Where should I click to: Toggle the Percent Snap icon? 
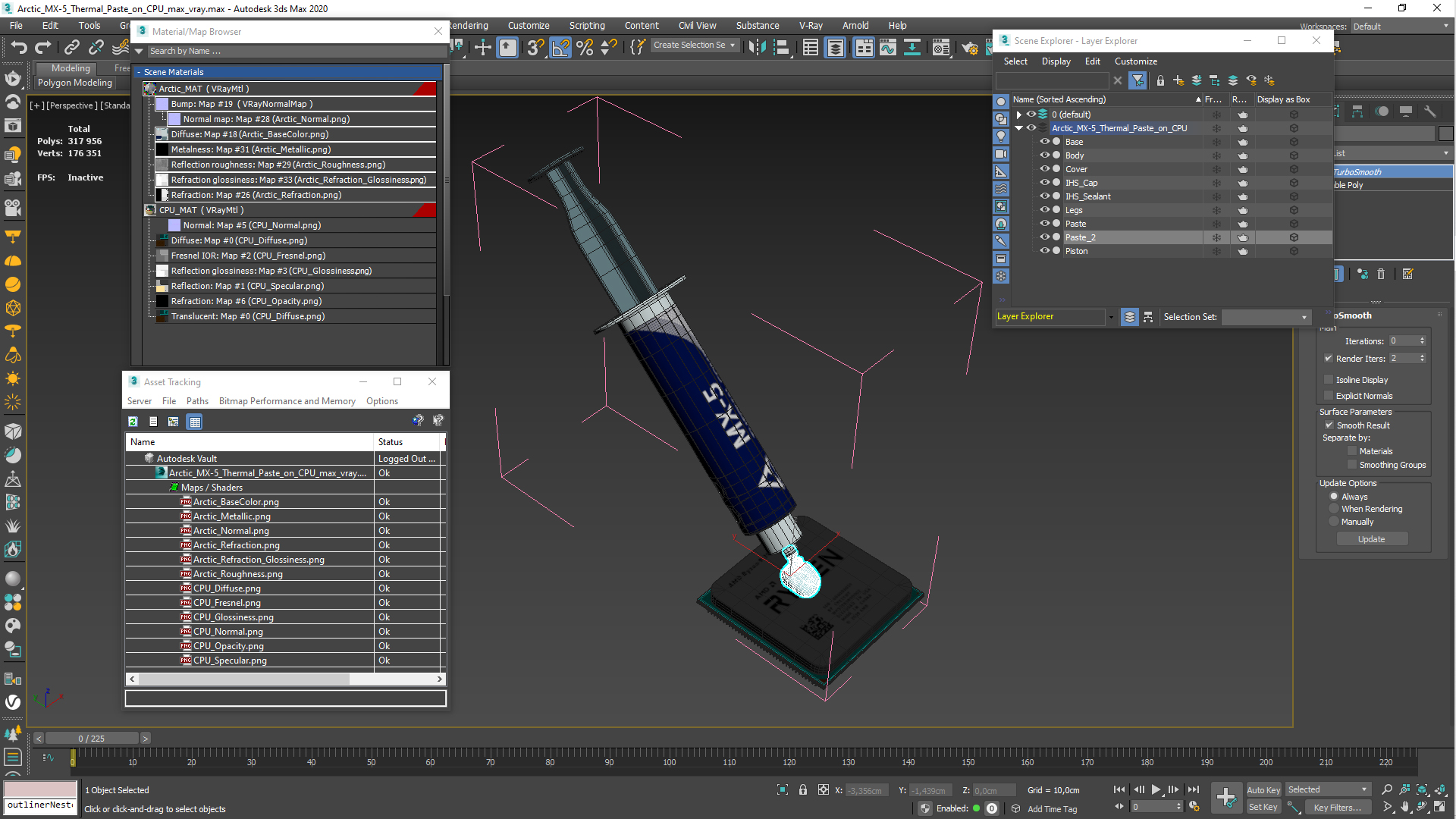tap(585, 48)
